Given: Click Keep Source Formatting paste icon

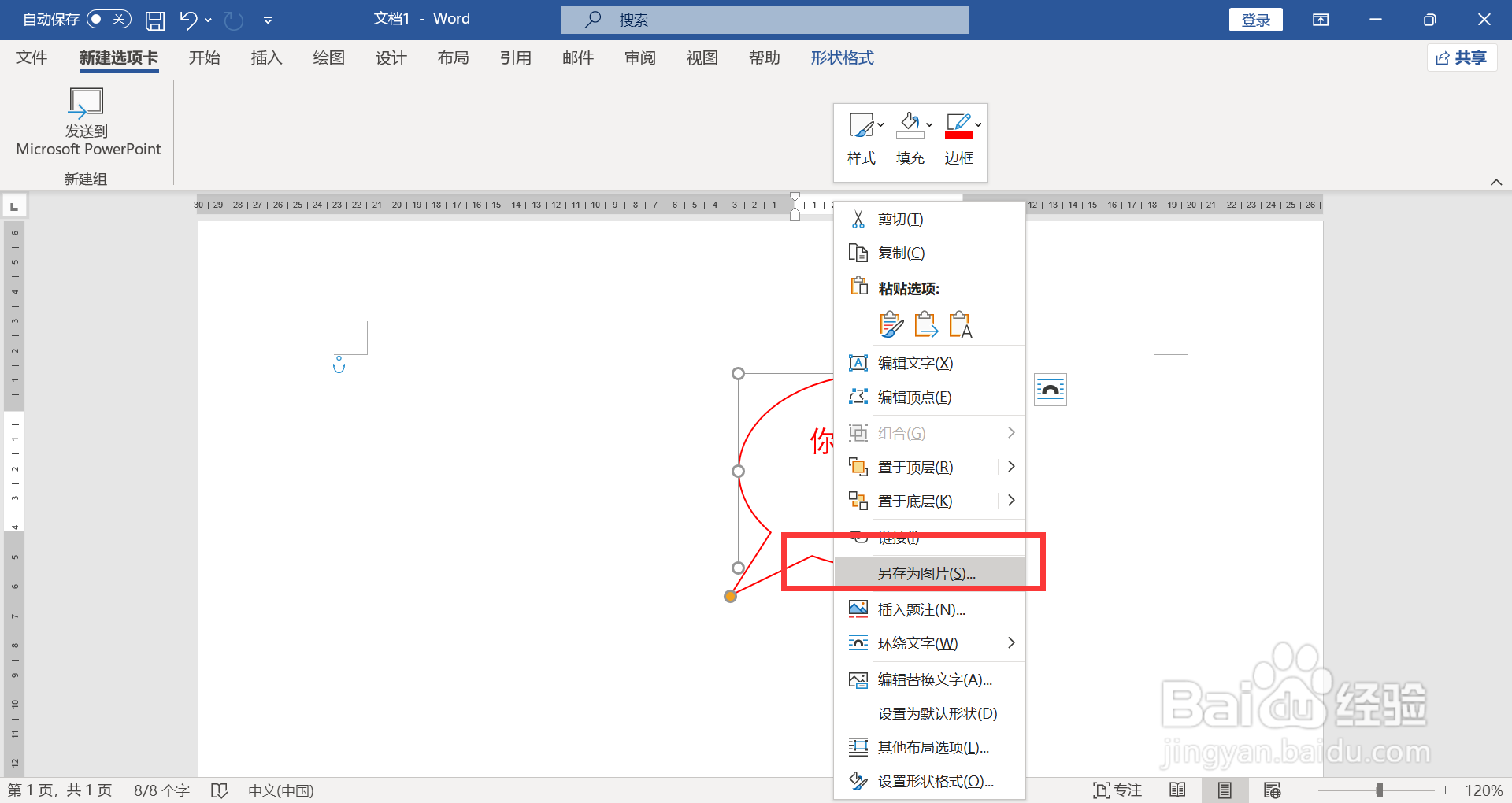Looking at the screenshot, I should click(891, 324).
